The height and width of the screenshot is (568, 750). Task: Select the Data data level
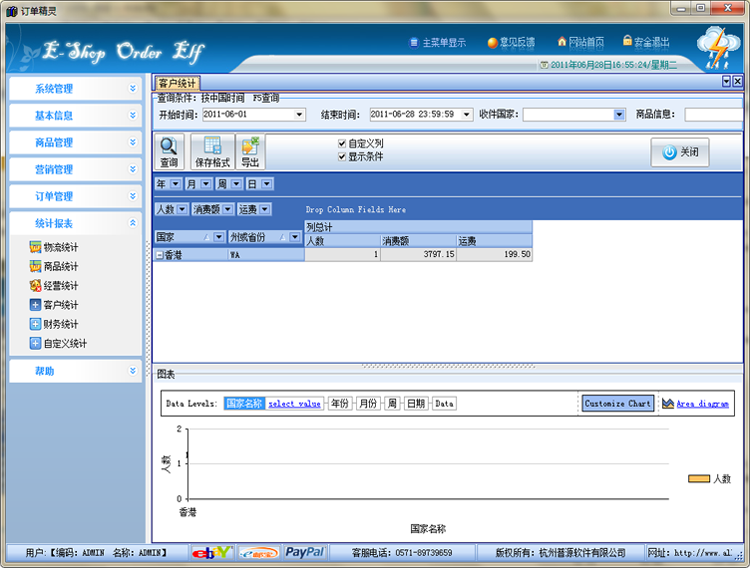(x=444, y=403)
